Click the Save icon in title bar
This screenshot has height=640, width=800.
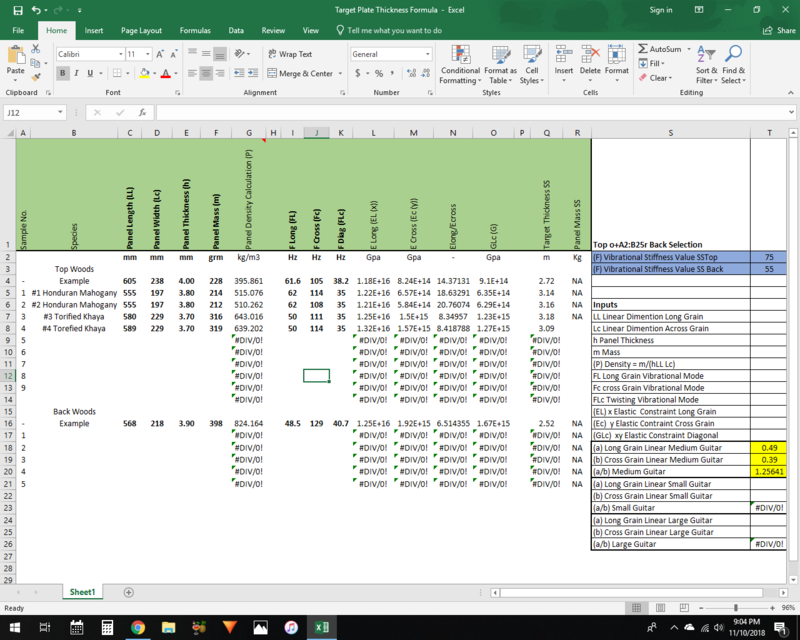coord(18,10)
